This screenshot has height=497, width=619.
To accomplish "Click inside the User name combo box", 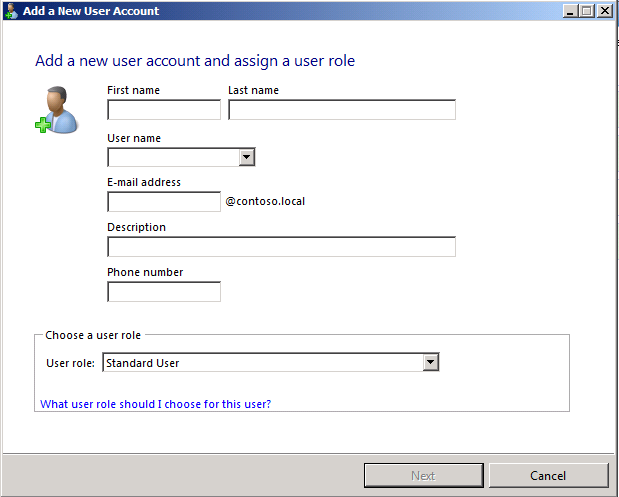I will [x=173, y=157].
